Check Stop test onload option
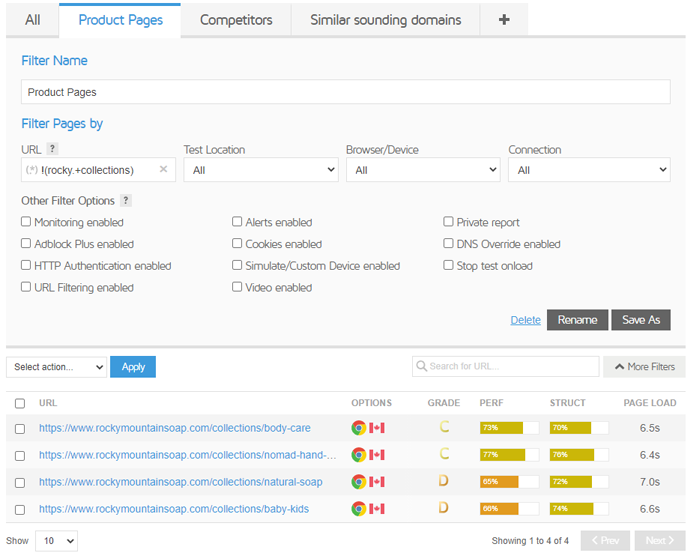Image resolution: width=694 pixels, height=556 pixels. [x=448, y=265]
